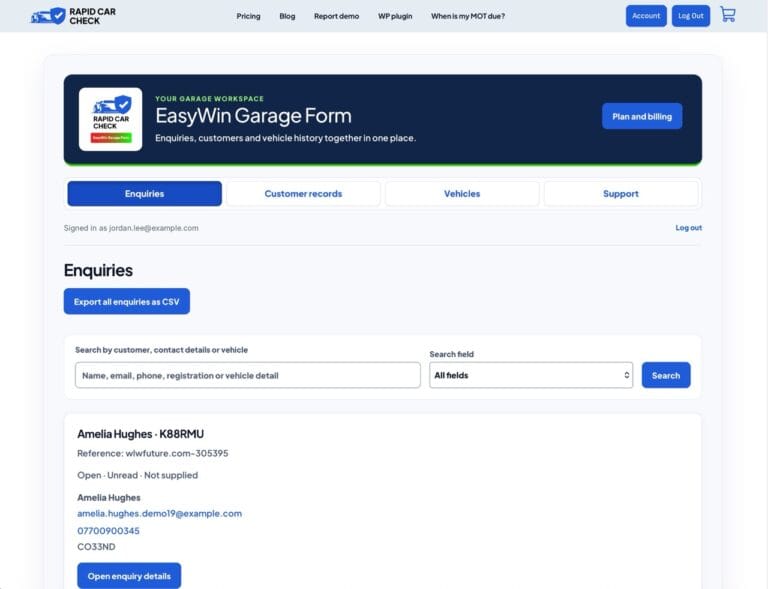768x589 pixels.
Task: Select the Enquiries tab
Action: tap(144, 194)
